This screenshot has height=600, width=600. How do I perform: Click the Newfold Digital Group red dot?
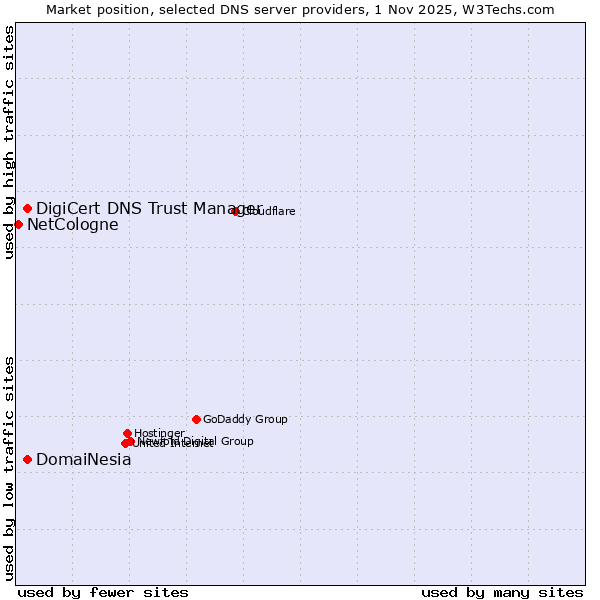click(x=130, y=441)
